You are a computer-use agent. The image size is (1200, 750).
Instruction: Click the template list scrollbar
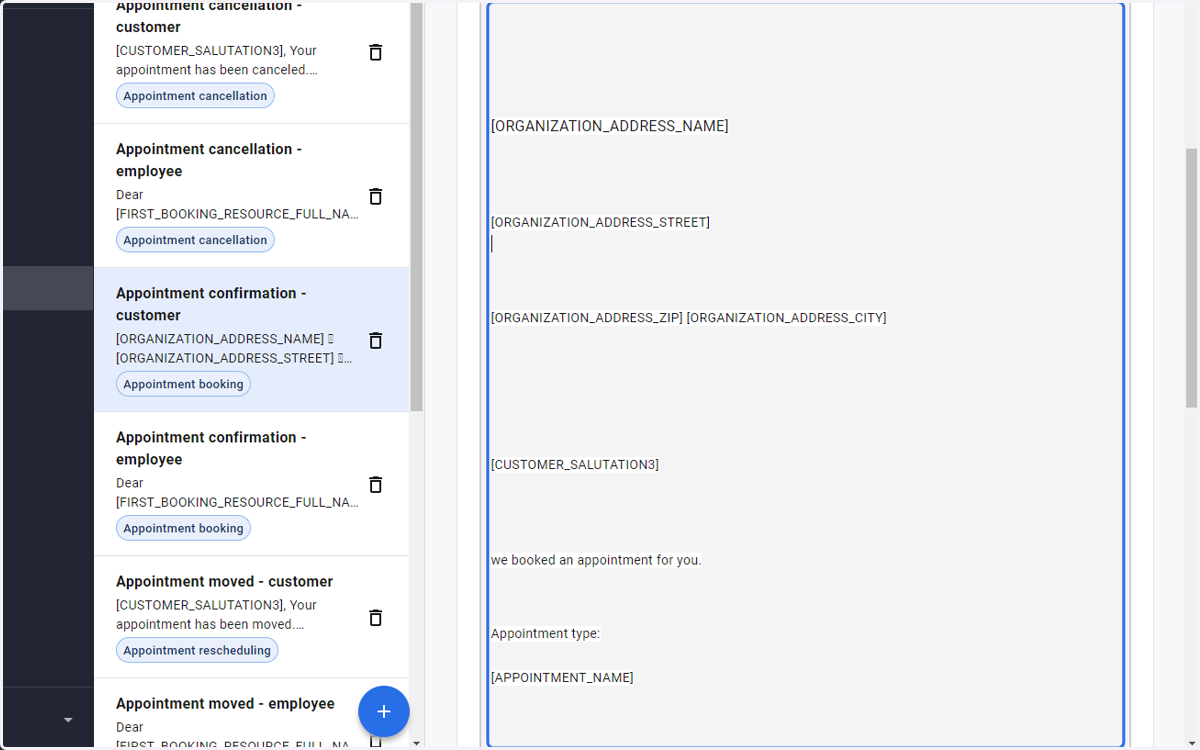pyautogui.click(x=417, y=205)
